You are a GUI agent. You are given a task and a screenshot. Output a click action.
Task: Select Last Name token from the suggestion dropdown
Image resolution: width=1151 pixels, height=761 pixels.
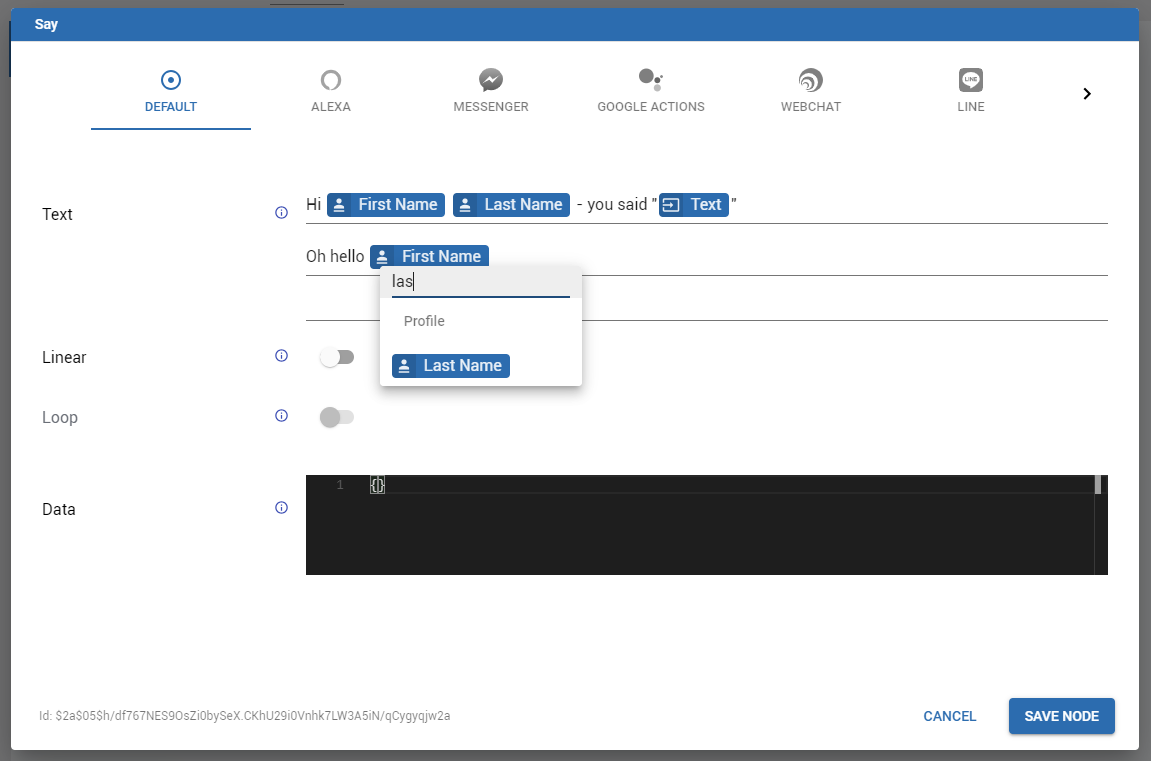[451, 366]
